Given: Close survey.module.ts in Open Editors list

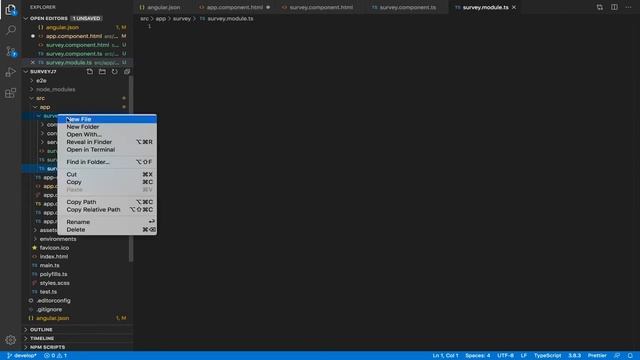Looking at the screenshot, I should click(x=33, y=62).
